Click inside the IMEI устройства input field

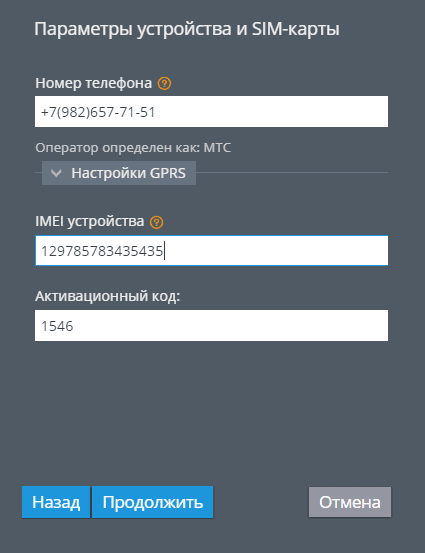(x=211, y=251)
